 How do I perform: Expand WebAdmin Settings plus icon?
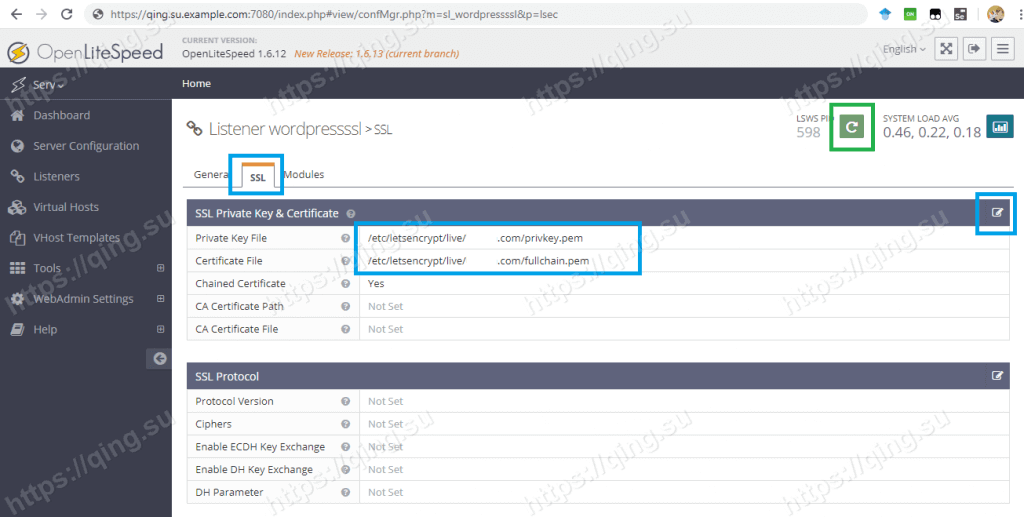[x=161, y=299]
